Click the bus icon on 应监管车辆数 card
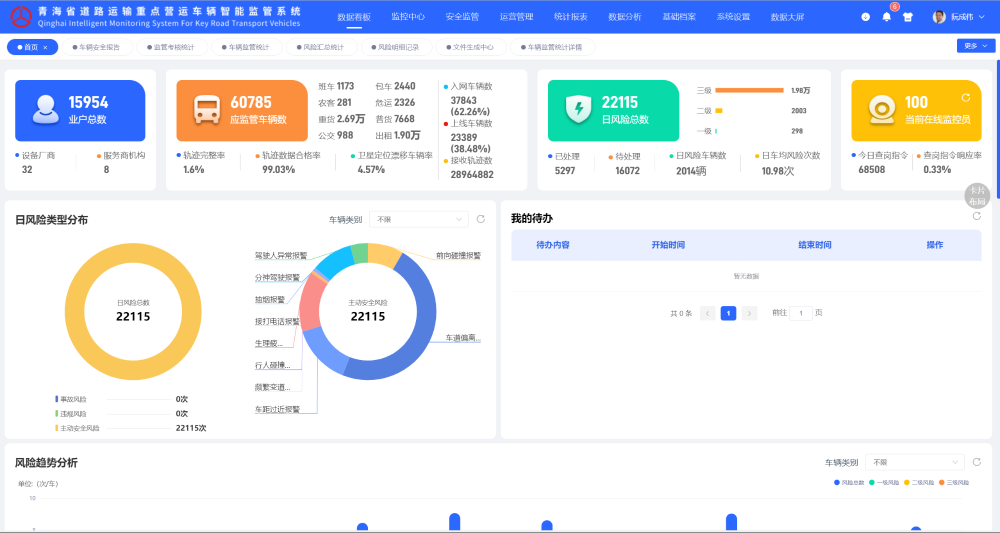 pos(207,109)
